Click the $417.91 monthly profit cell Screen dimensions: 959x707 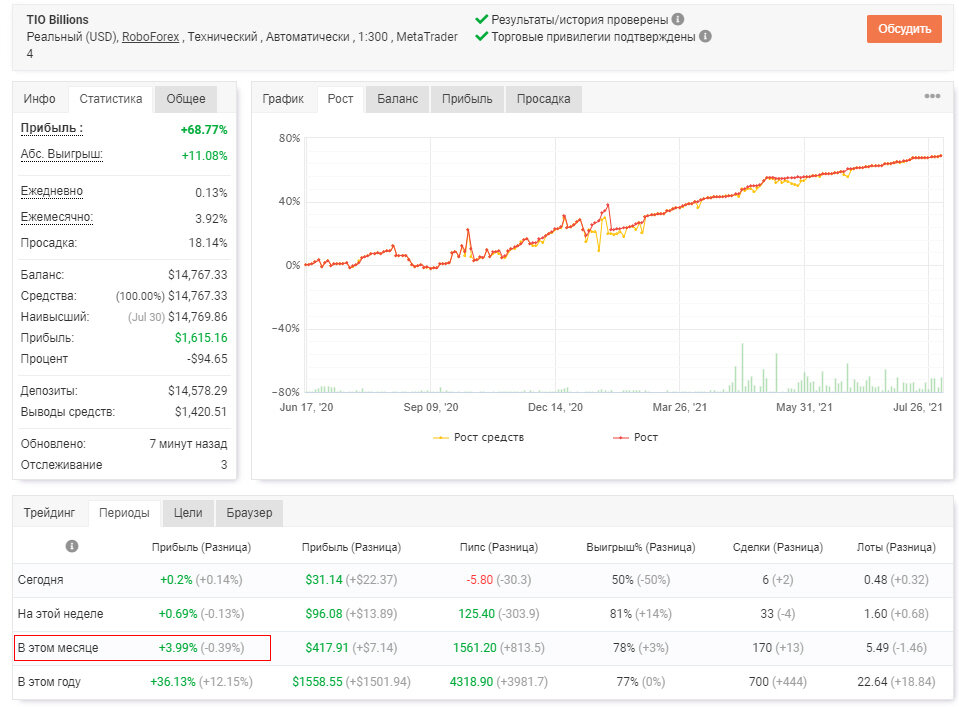coord(351,648)
